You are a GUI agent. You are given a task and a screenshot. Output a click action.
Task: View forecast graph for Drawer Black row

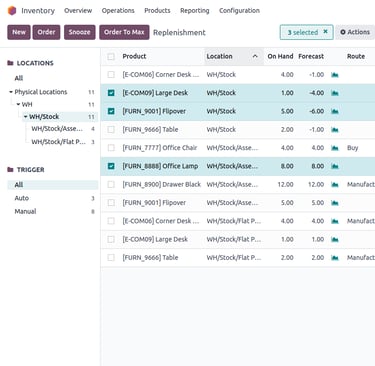(335, 185)
